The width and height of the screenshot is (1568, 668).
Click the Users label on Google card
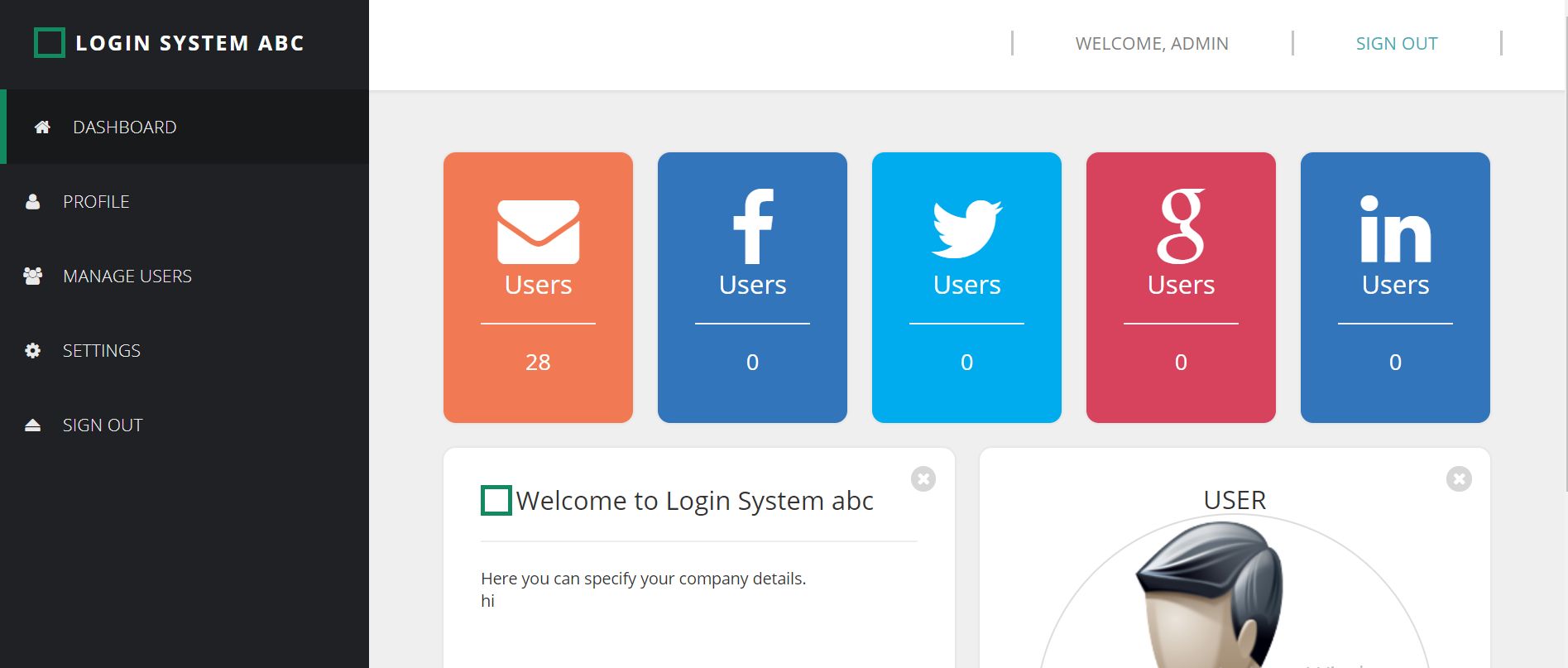coord(1181,285)
